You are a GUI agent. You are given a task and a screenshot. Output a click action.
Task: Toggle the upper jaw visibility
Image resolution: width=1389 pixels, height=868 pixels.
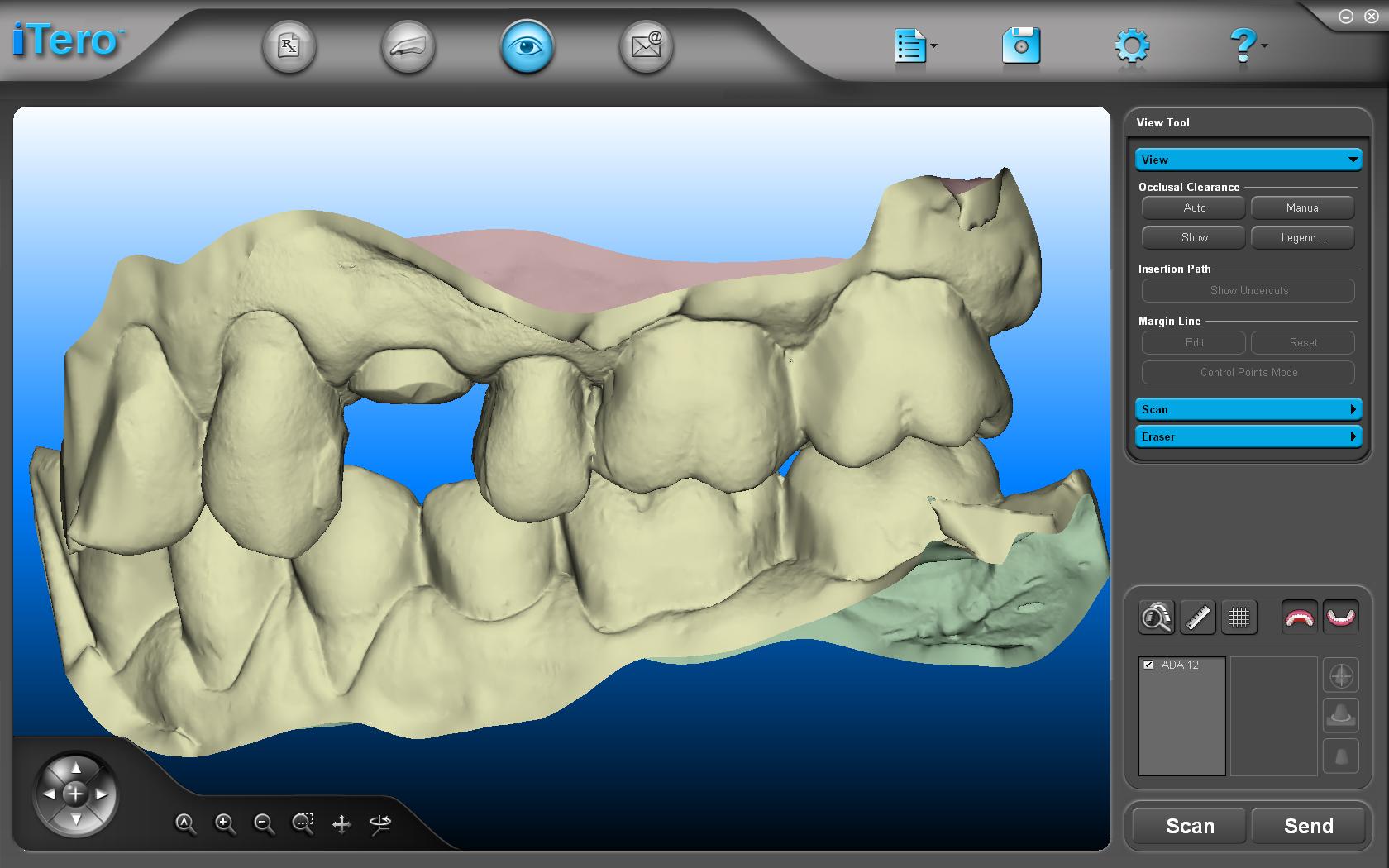tap(1299, 617)
